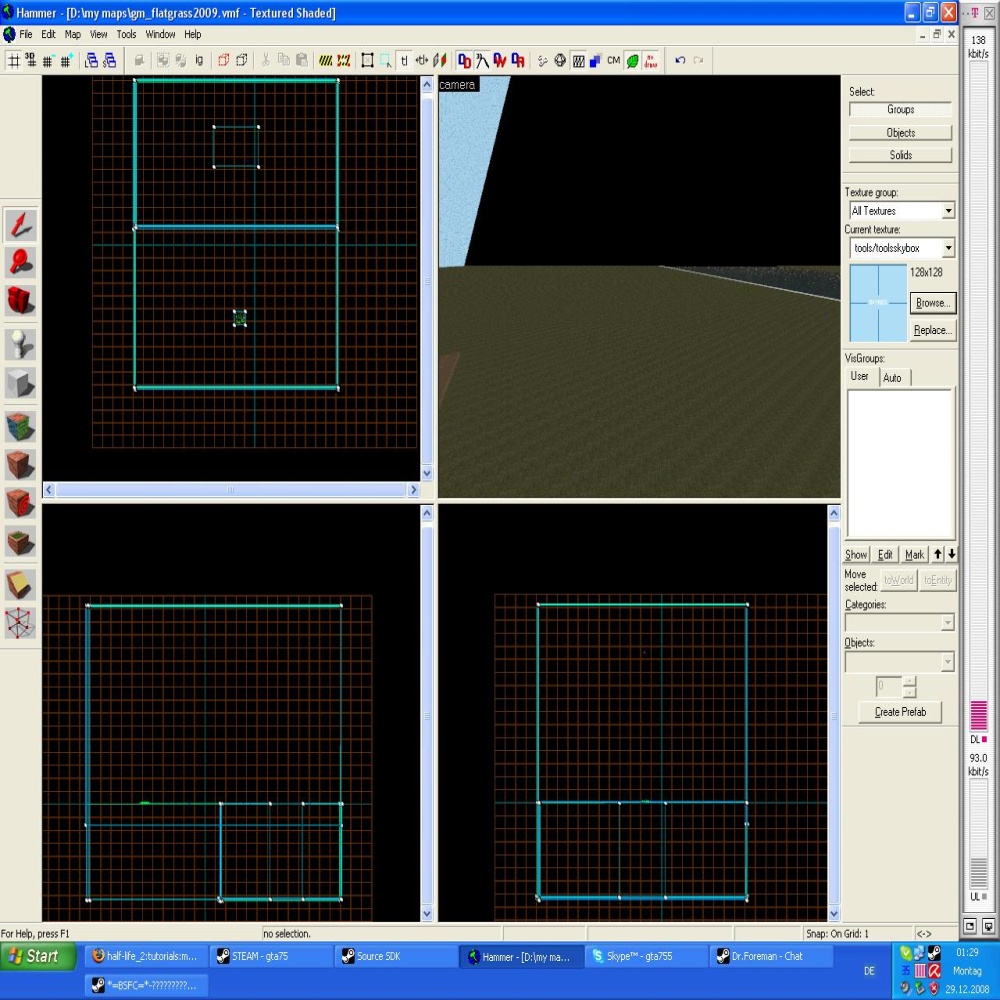Viewport: 1000px width, 1000px height.
Task: Open the Map menu
Action: (x=73, y=34)
